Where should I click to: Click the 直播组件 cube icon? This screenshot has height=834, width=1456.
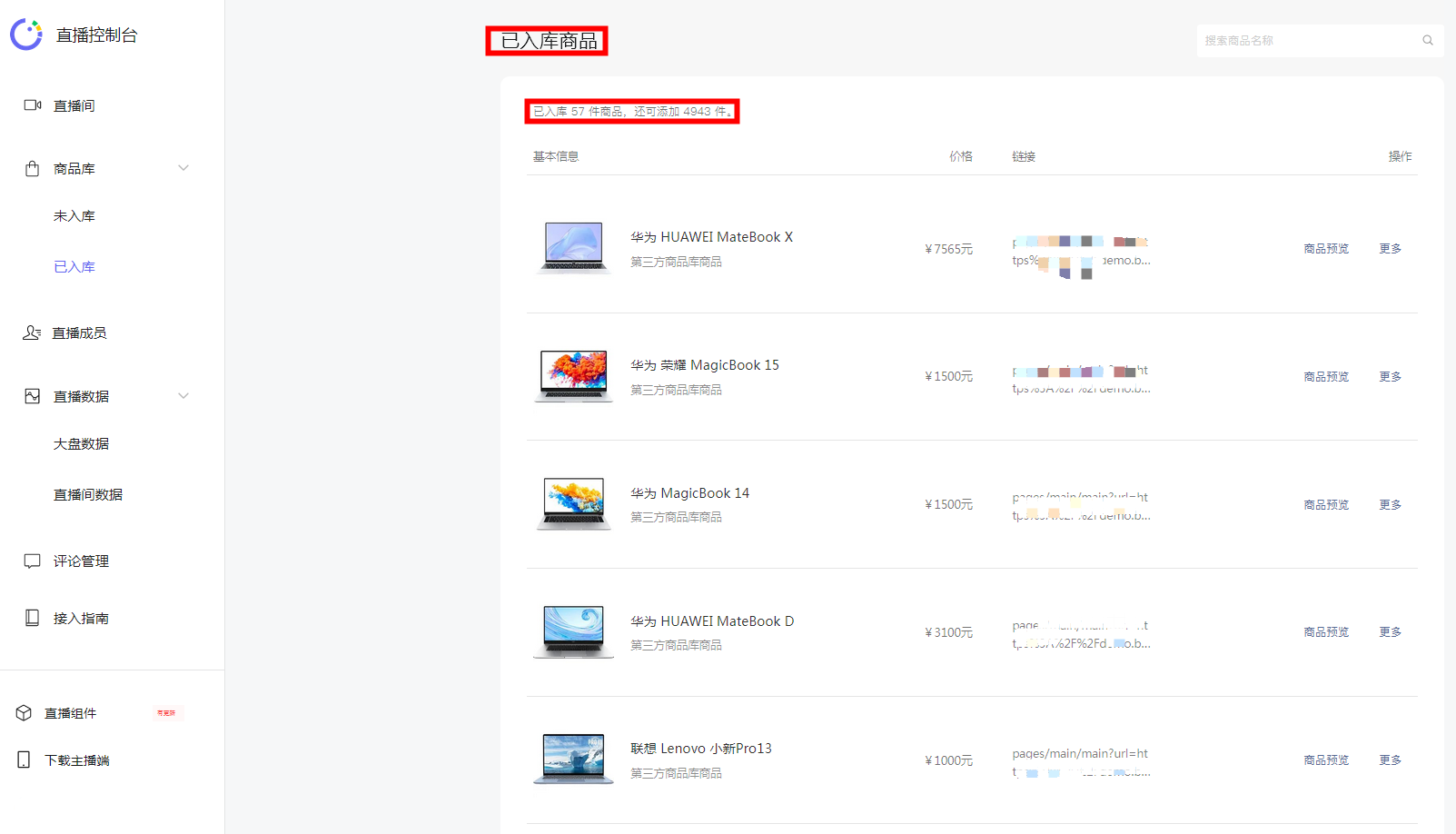click(x=25, y=713)
